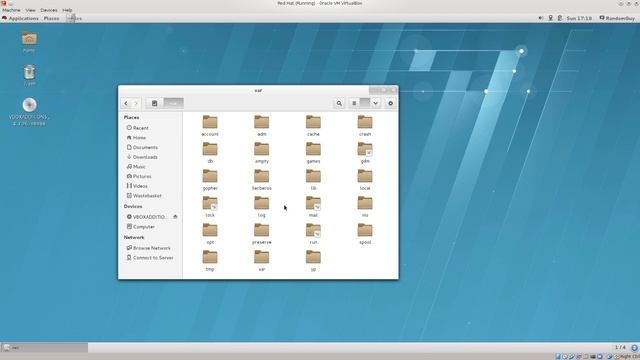Select the preserve folder
Screen dimensions: 640x360
coord(262,234)
